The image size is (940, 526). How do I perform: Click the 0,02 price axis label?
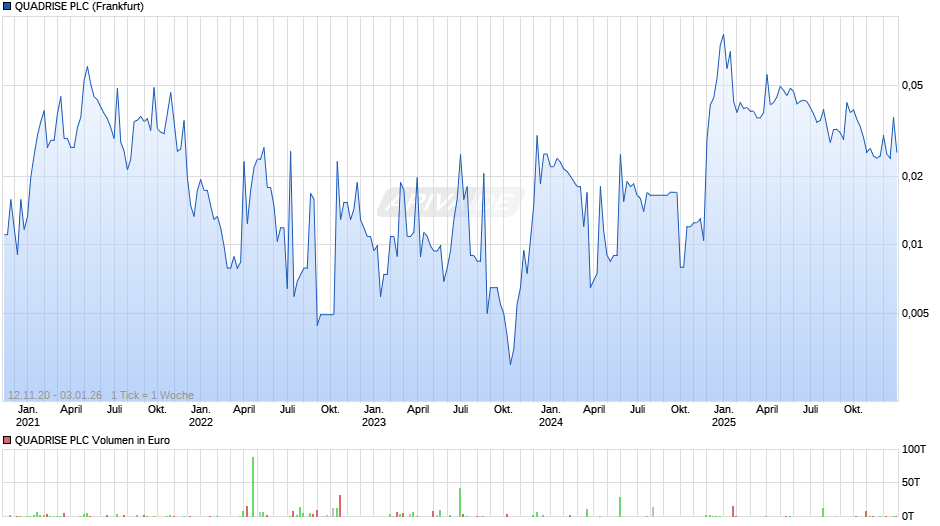pyautogui.click(x=912, y=176)
